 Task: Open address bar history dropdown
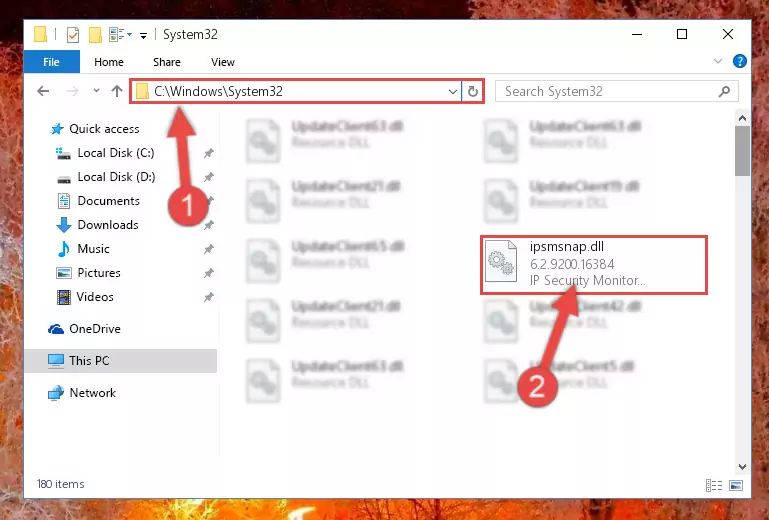pos(453,91)
